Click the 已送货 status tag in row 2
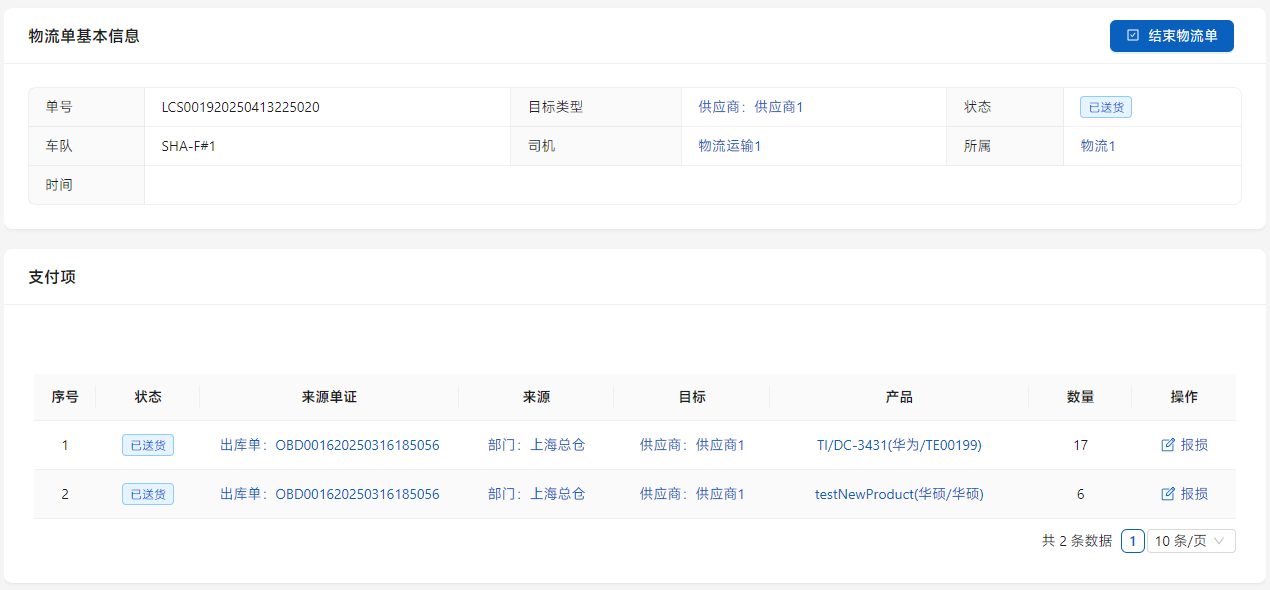 148,494
